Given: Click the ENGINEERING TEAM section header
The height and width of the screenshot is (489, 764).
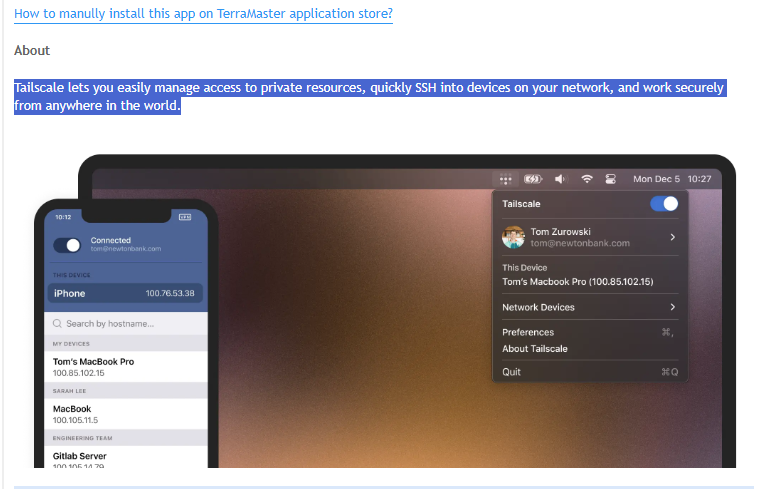Looking at the screenshot, I should pyautogui.click(x=82, y=438).
